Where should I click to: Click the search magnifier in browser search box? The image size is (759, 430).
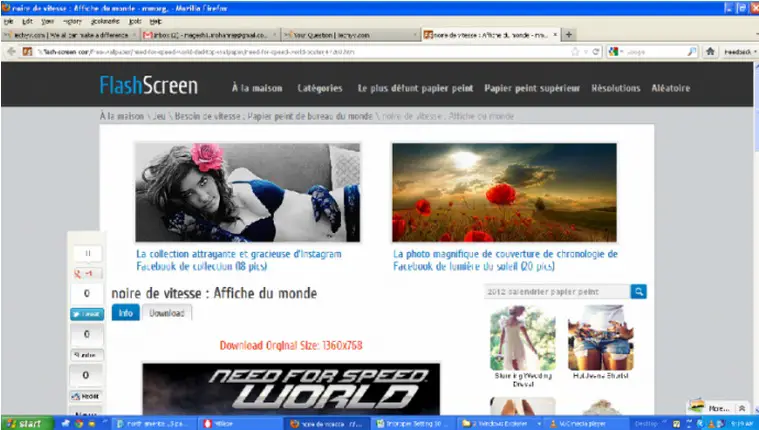coord(692,51)
